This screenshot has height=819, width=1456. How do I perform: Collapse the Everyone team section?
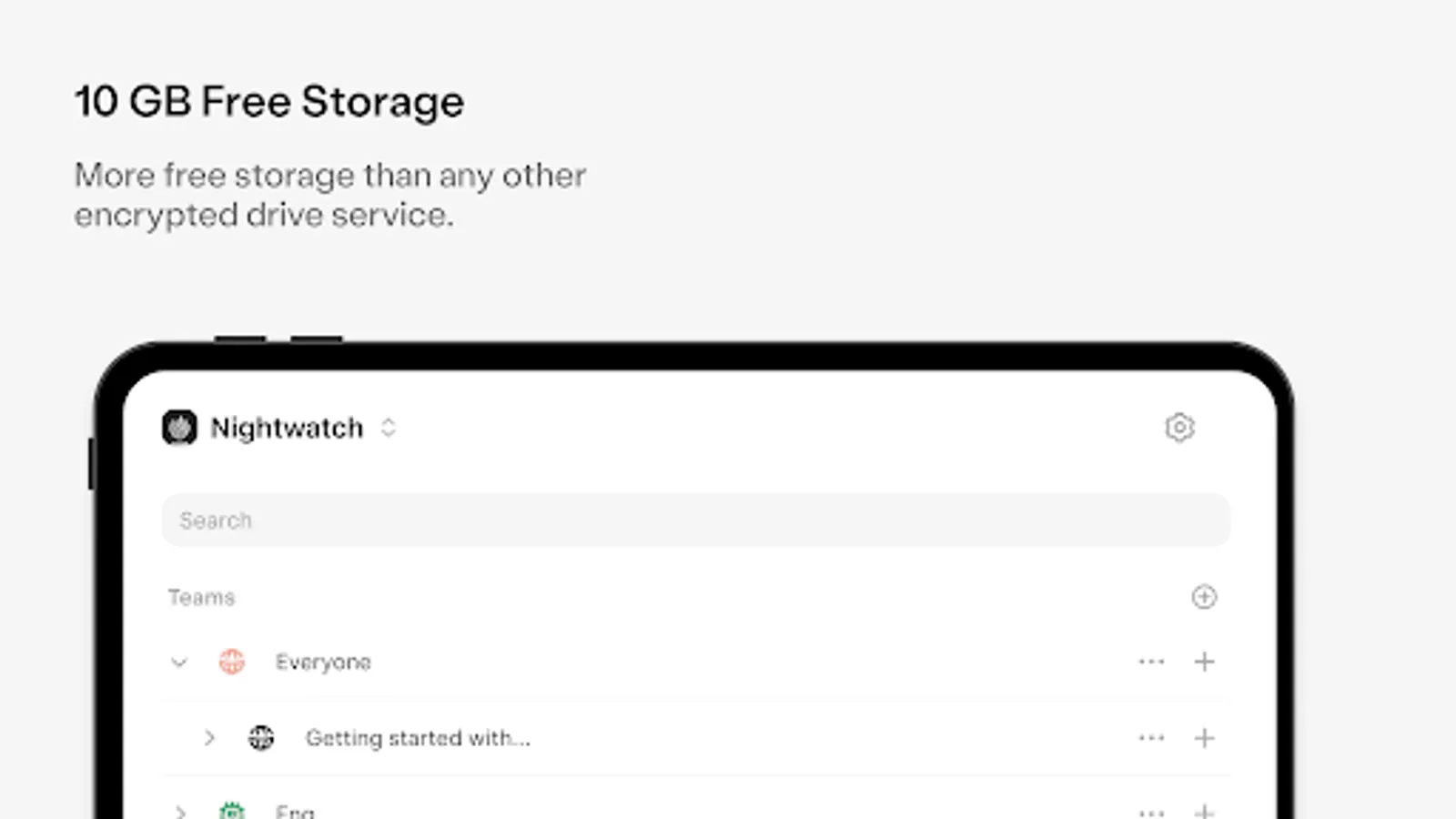click(179, 662)
